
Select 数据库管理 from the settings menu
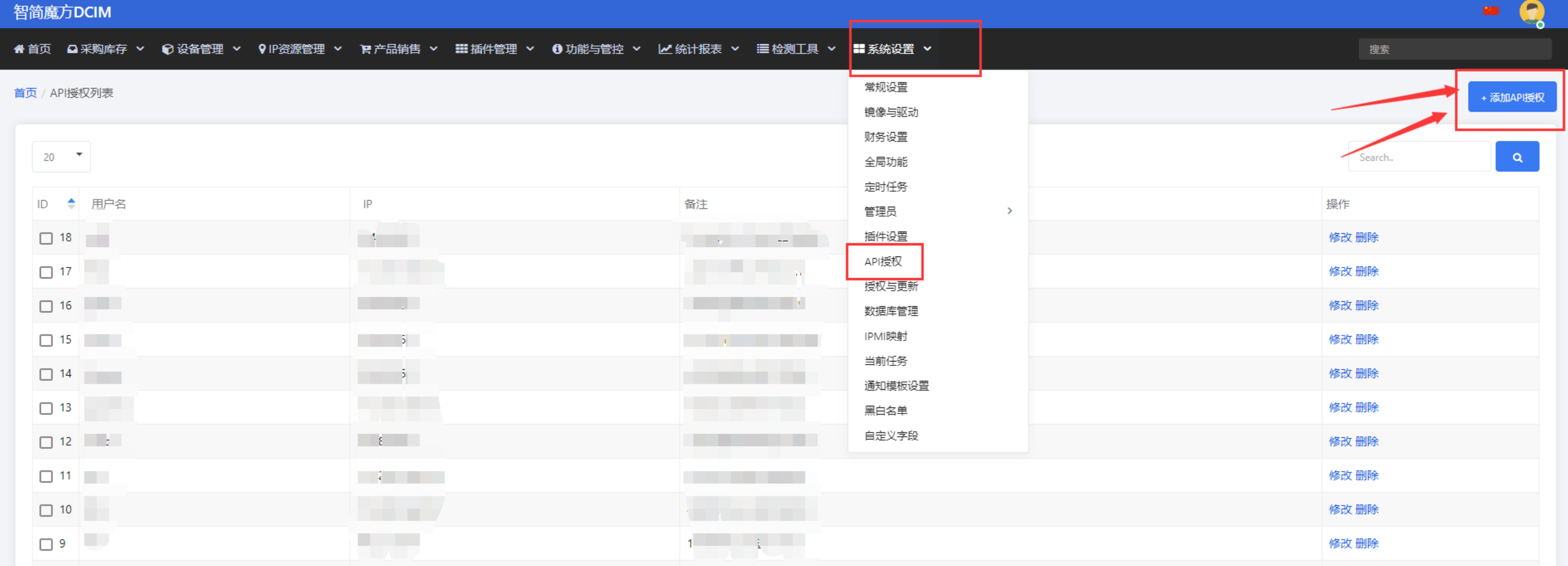891,311
